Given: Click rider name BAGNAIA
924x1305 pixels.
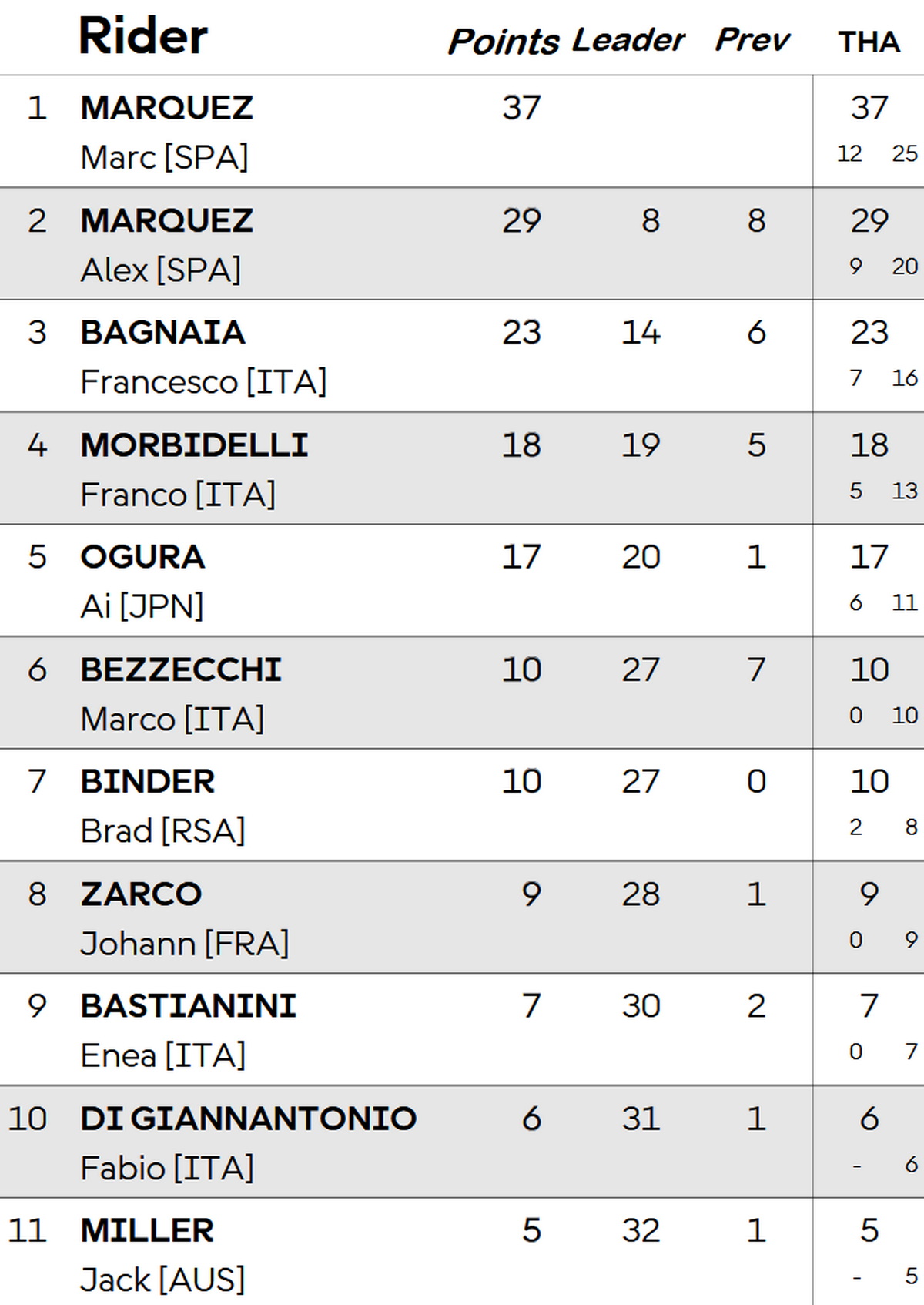Looking at the screenshot, I should click(x=162, y=333).
